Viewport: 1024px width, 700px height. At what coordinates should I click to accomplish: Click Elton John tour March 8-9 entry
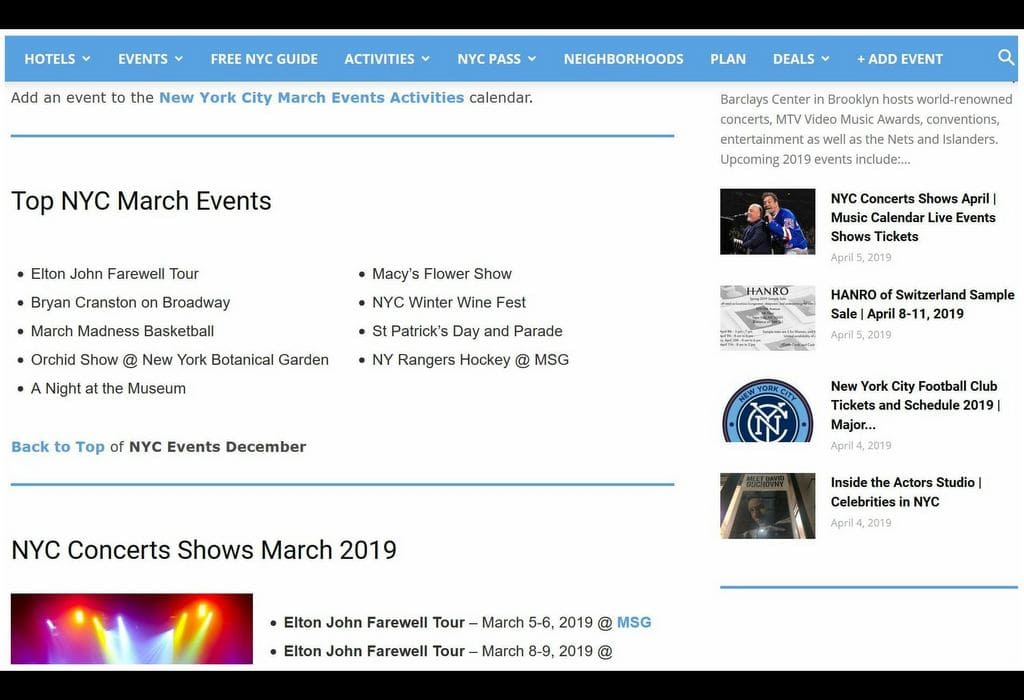448,651
